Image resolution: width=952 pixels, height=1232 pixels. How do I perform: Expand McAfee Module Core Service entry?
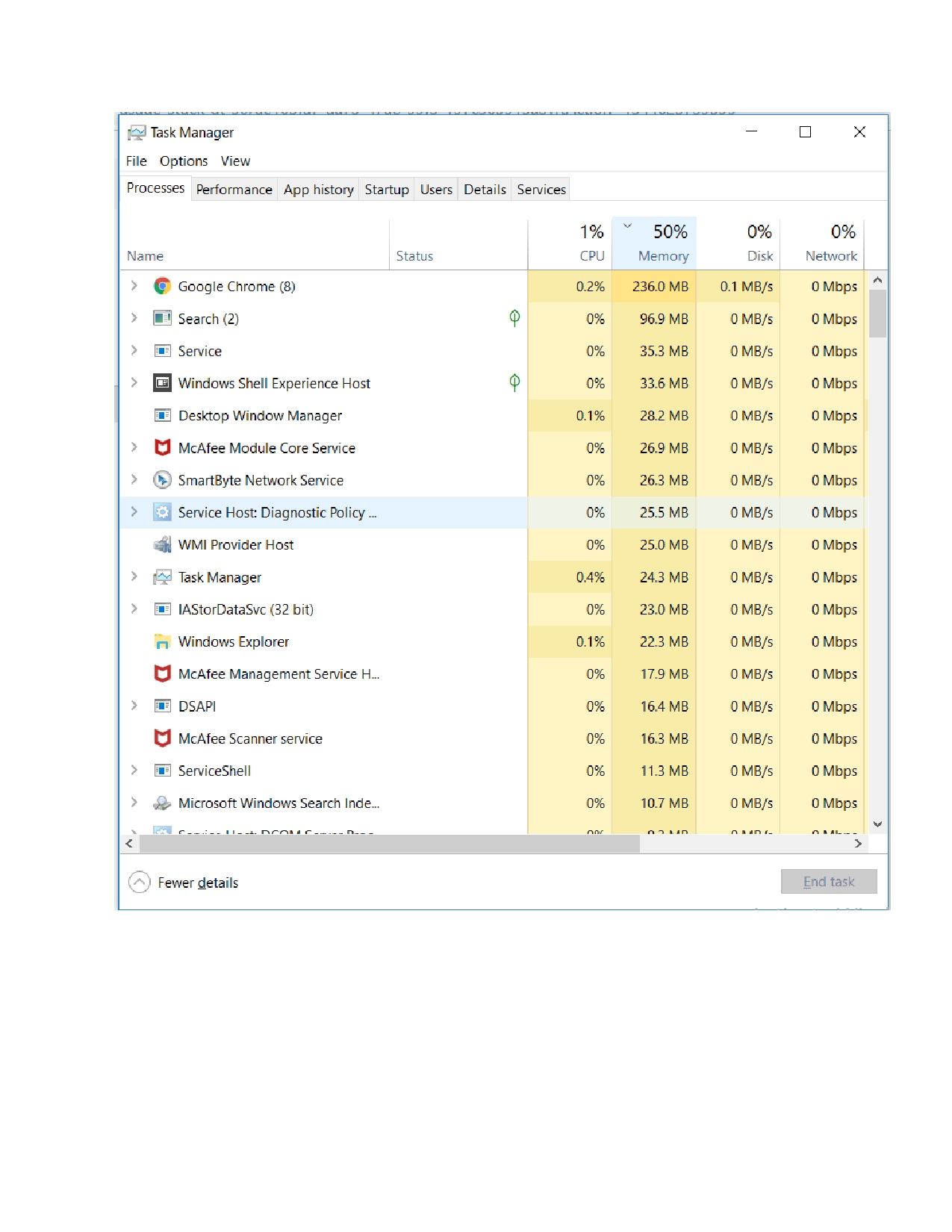134,447
